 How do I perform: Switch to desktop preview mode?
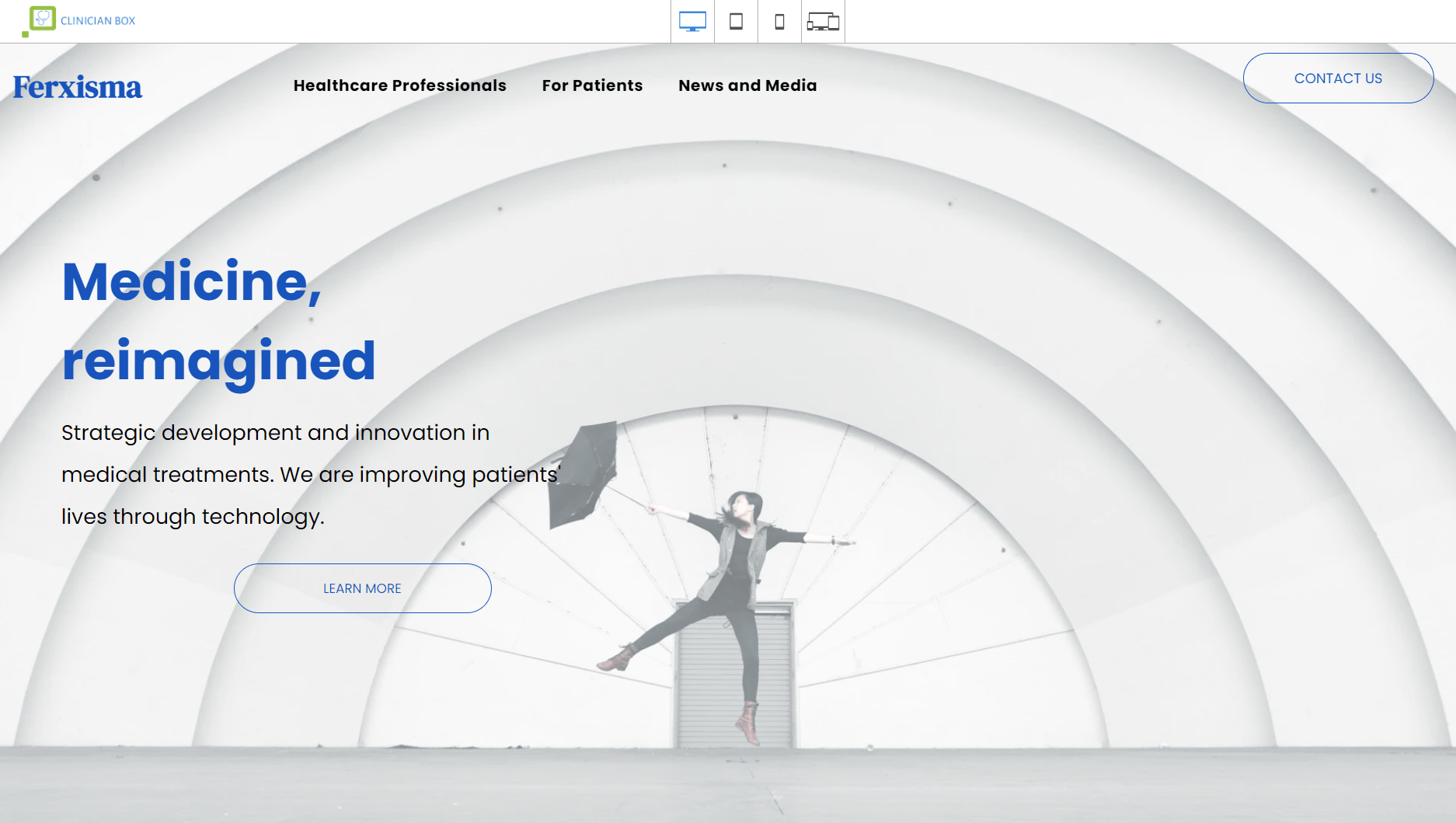[x=692, y=21]
